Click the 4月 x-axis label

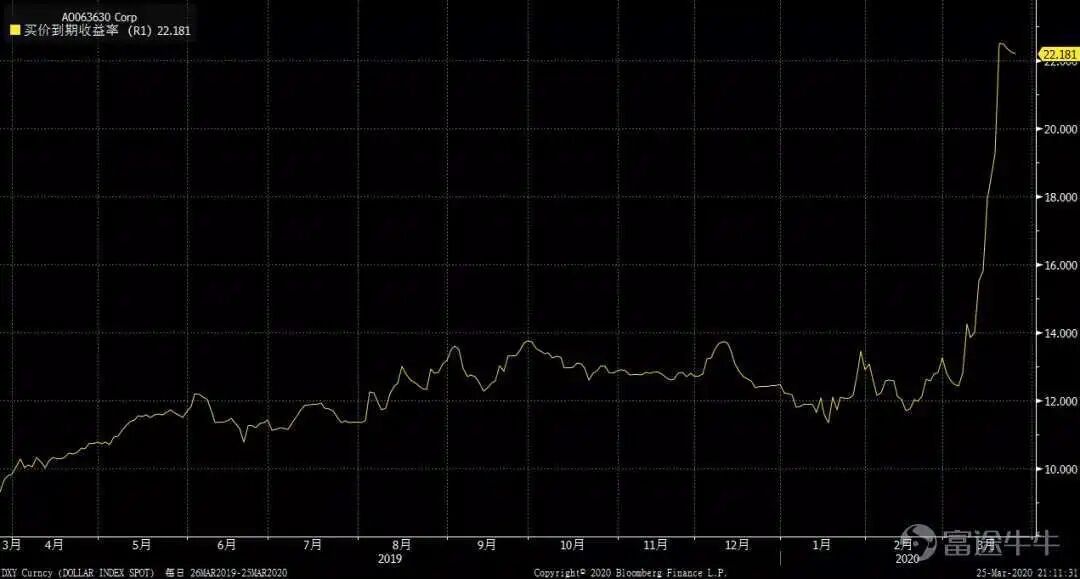tap(54, 545)
